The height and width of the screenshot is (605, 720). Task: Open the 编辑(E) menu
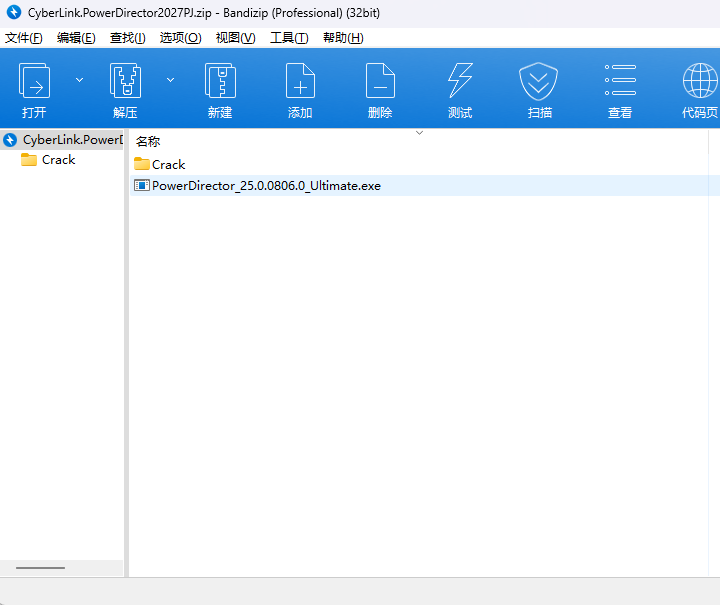[x=76, y=38]
